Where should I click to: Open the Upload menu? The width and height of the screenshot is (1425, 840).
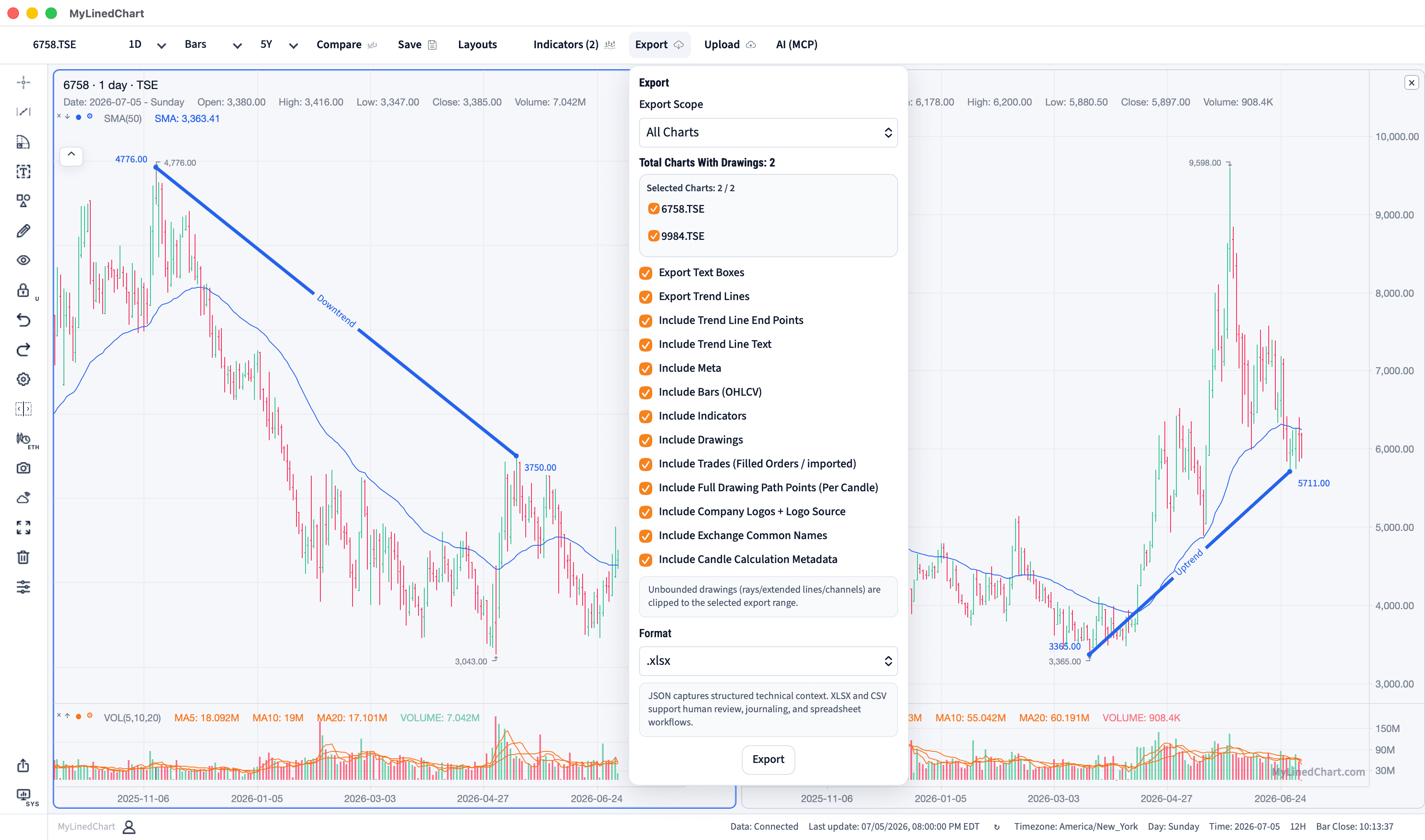click(x=730, y=45)
